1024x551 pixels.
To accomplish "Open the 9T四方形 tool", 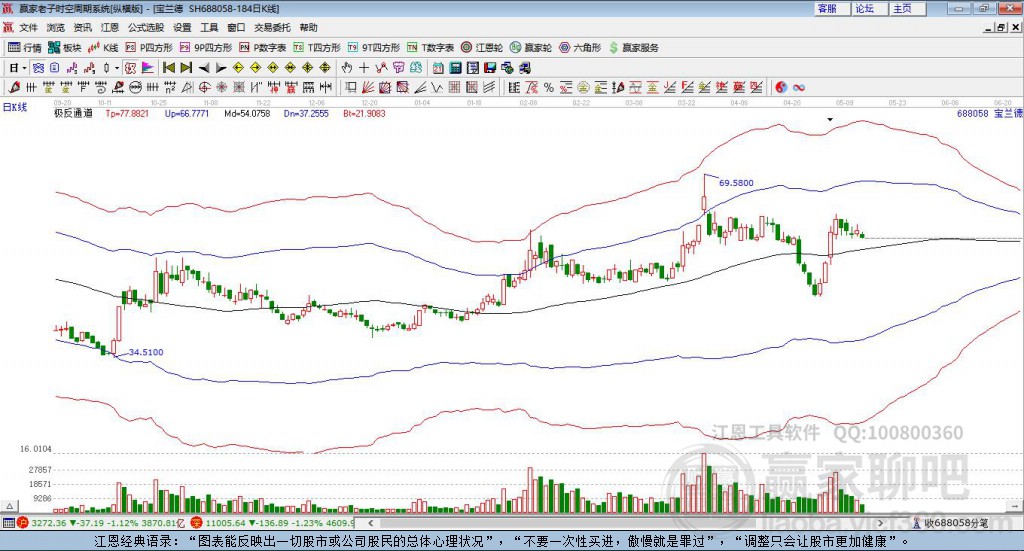I will [x=374, y=48].
